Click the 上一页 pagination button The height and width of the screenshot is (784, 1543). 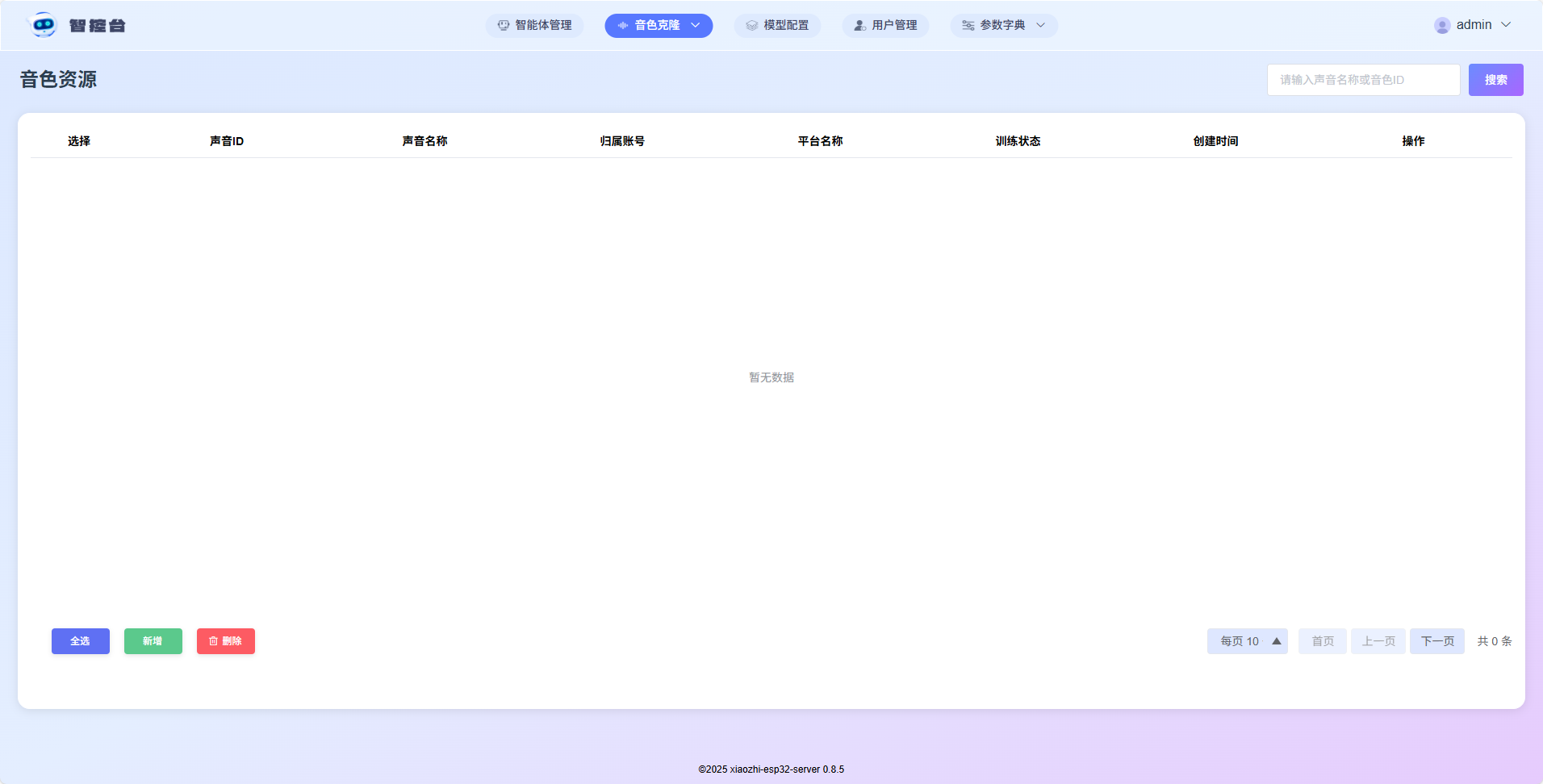tap(1378, 641)
